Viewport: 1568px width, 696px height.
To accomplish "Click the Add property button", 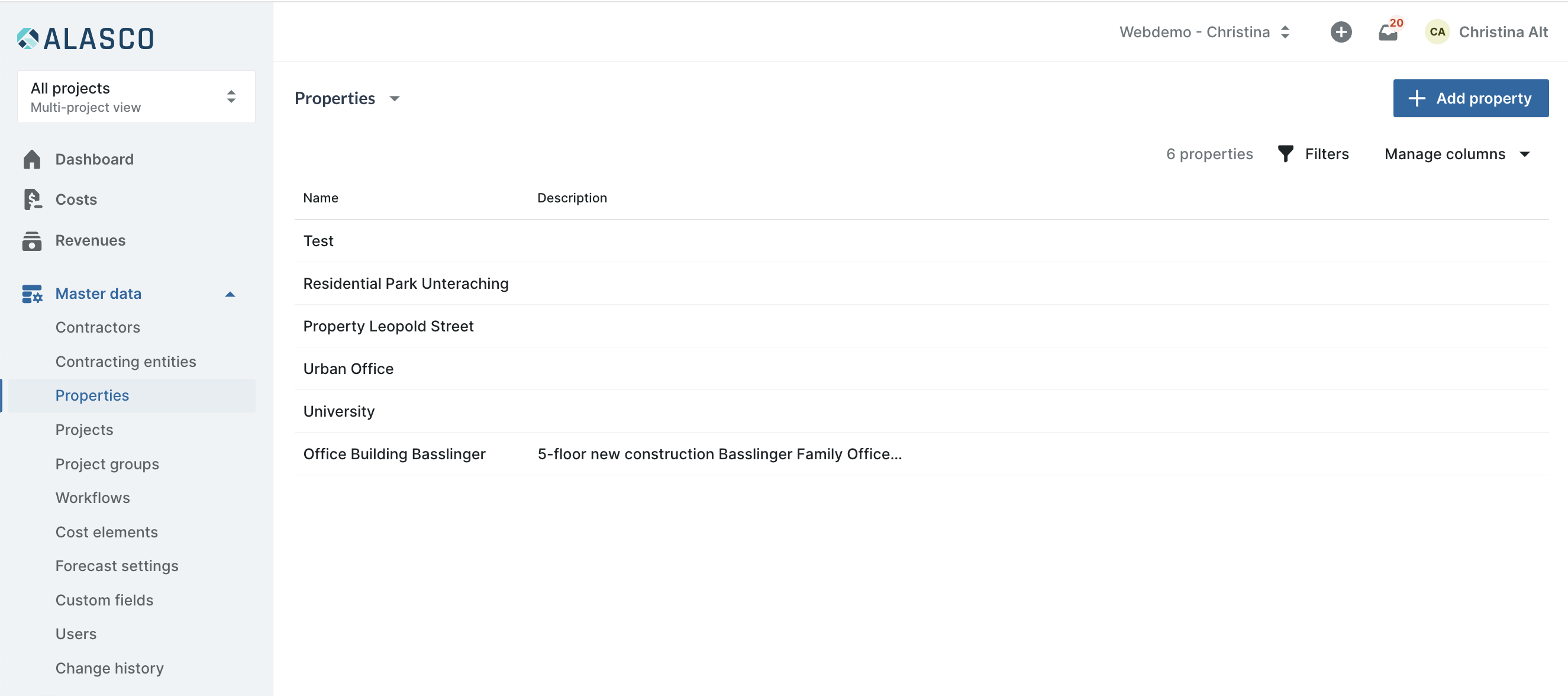I will point(1470,98).
